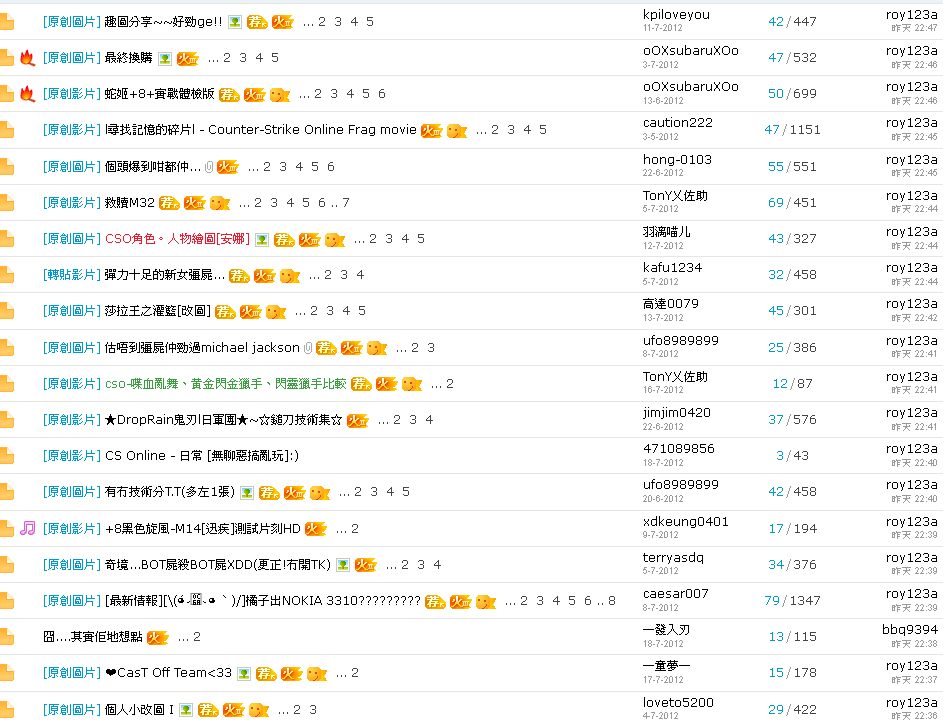The image size is (952, 726).
Task: Go to page 8 of NOKIA 3310 thread
Action: click(x=612, y=601)
